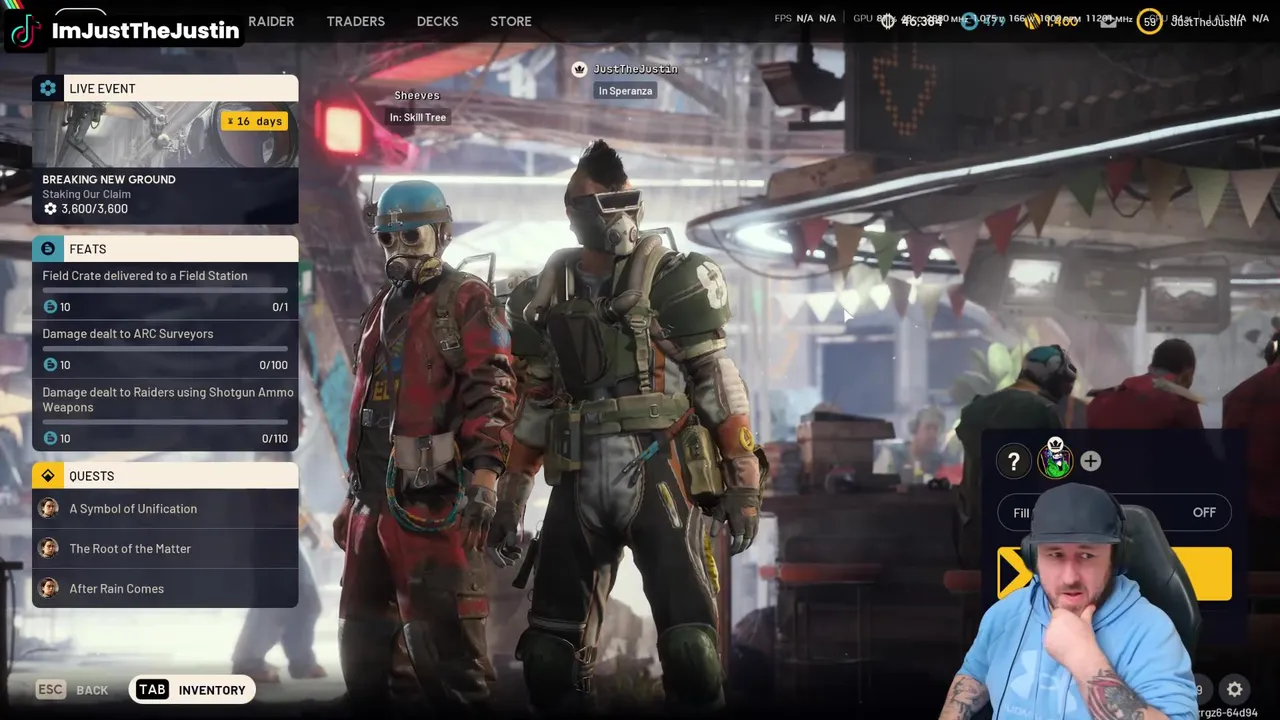Click the gold 1,400 currency icon
Screen dimensions: 1280x720
click(1030, 21)
